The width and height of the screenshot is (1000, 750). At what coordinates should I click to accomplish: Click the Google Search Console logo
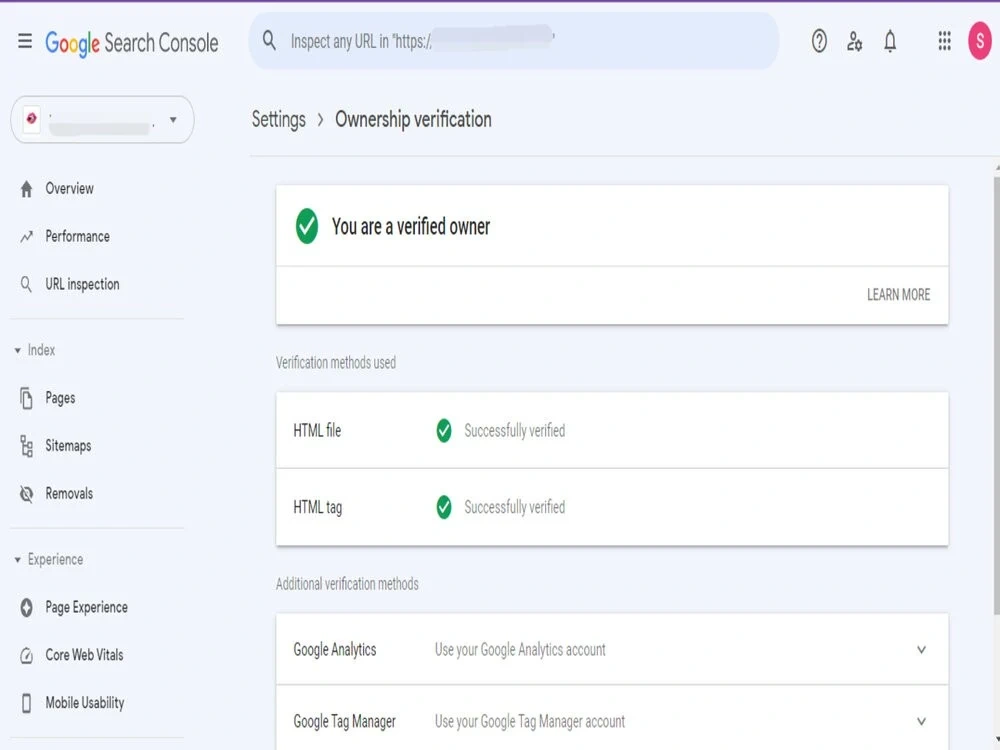131,43
